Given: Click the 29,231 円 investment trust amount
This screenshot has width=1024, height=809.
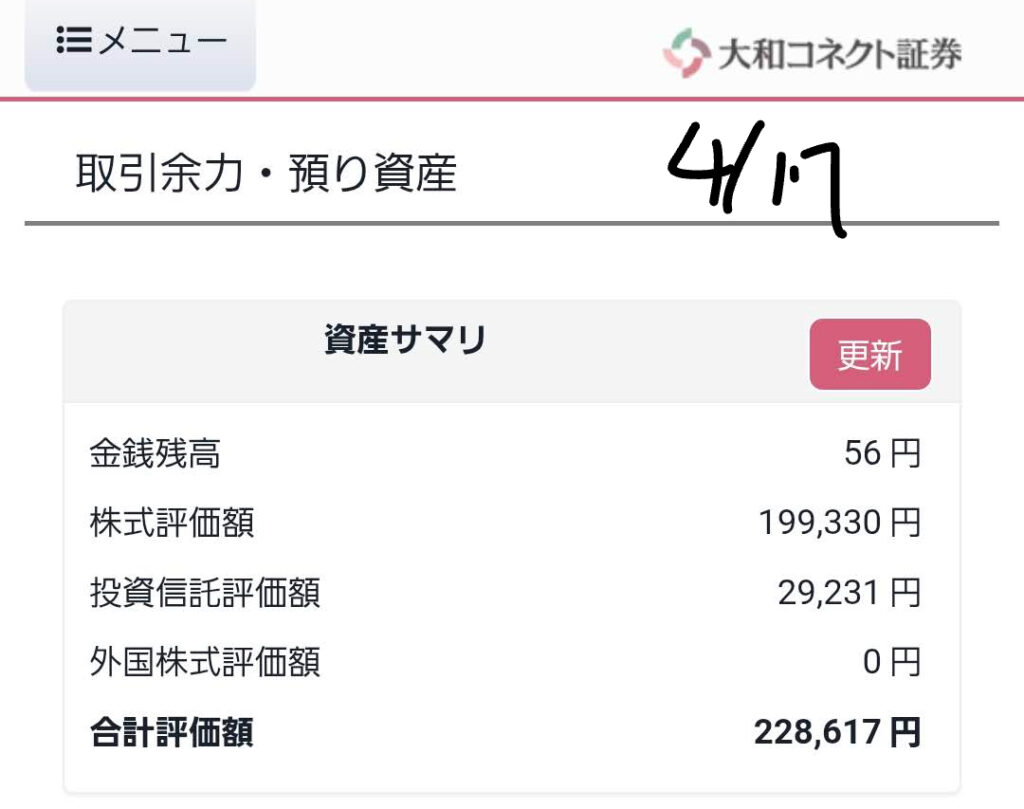Looking at the screenshot, I should coord(849,593).
